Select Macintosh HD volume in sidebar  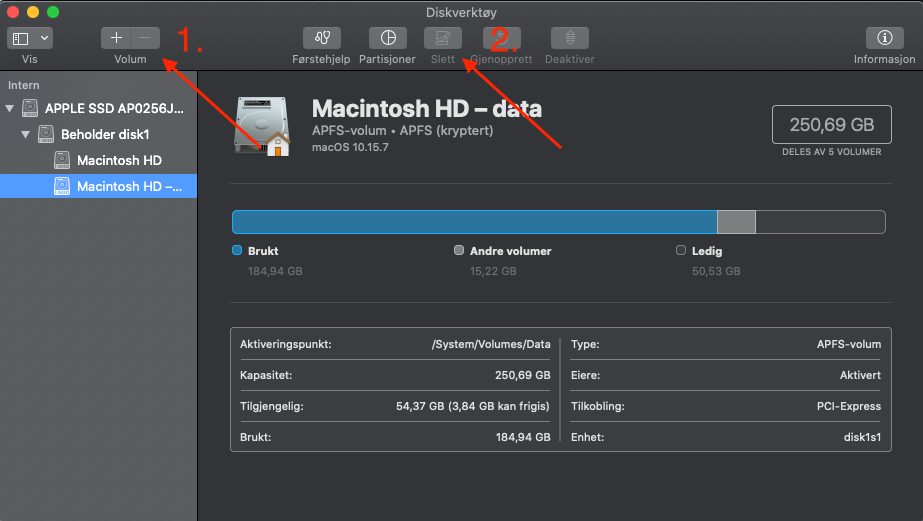pos(98,160)
